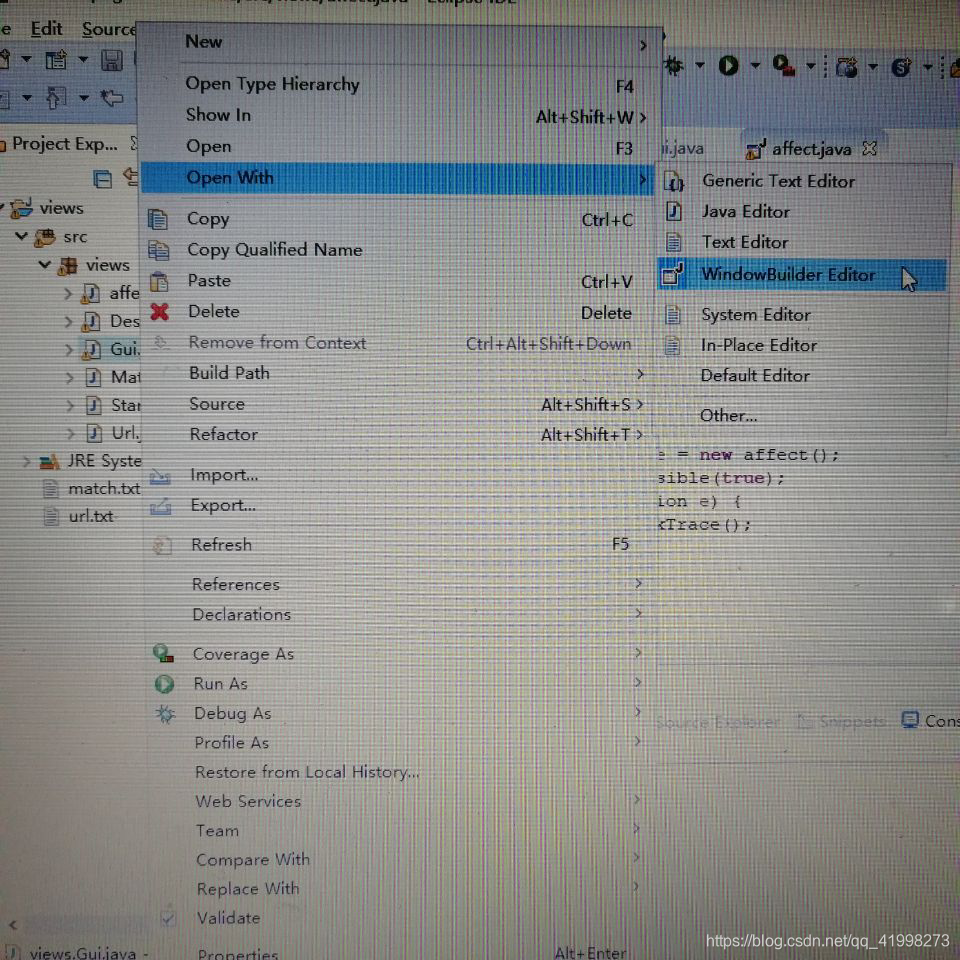This screenshot has width=960, height=960.
Task: Open the Edit menu in menu bar
Action: [47, 29]
